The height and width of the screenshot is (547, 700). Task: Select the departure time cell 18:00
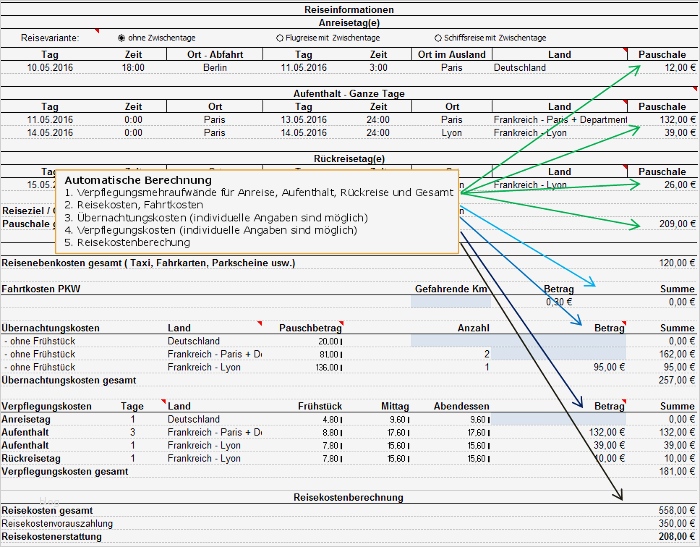133,68
